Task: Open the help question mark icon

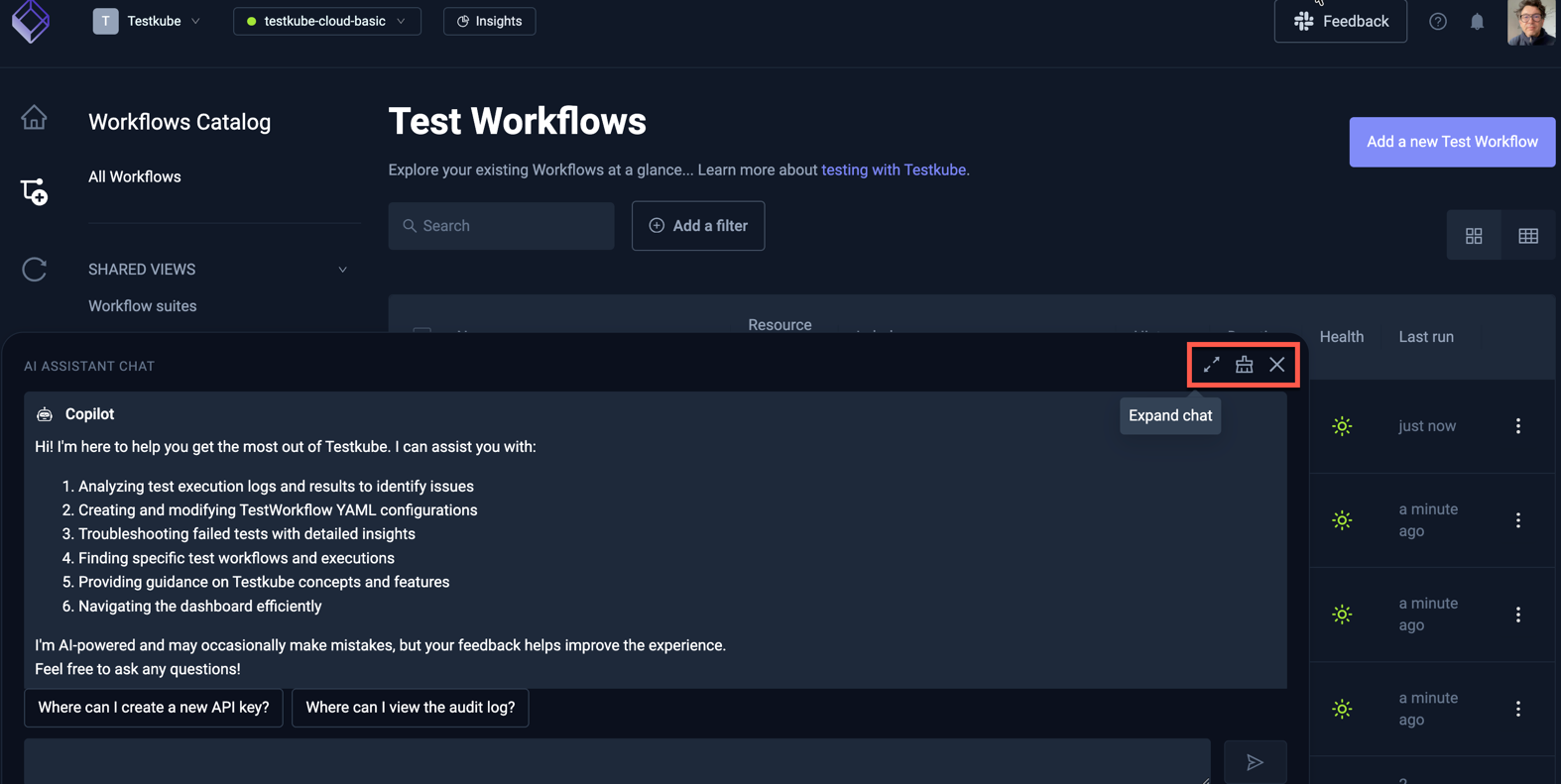Action: [1437, 21]
